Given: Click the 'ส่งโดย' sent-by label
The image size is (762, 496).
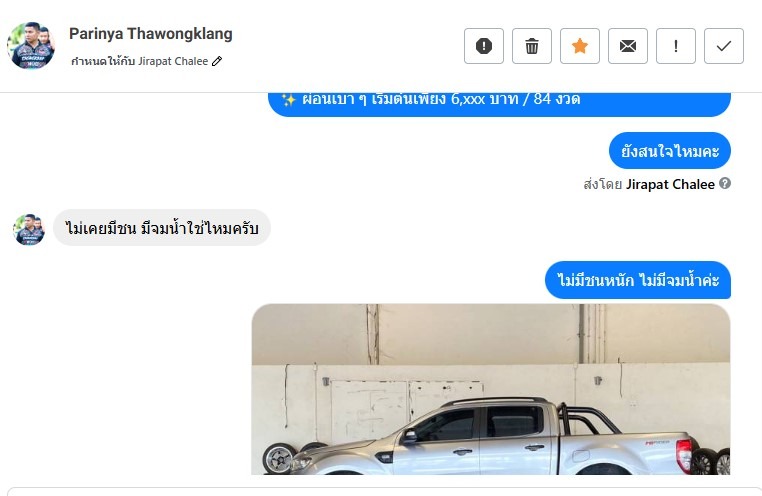Looking at the screenshot, I should click(x=603, y=185).
